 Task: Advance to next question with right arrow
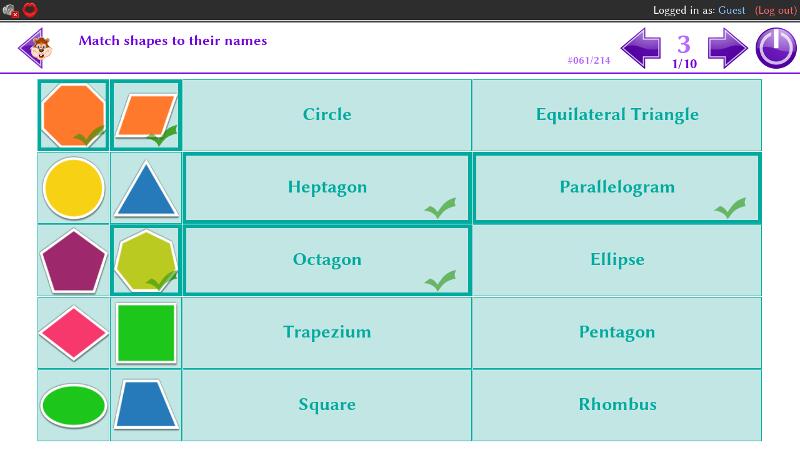click(727, 47)
